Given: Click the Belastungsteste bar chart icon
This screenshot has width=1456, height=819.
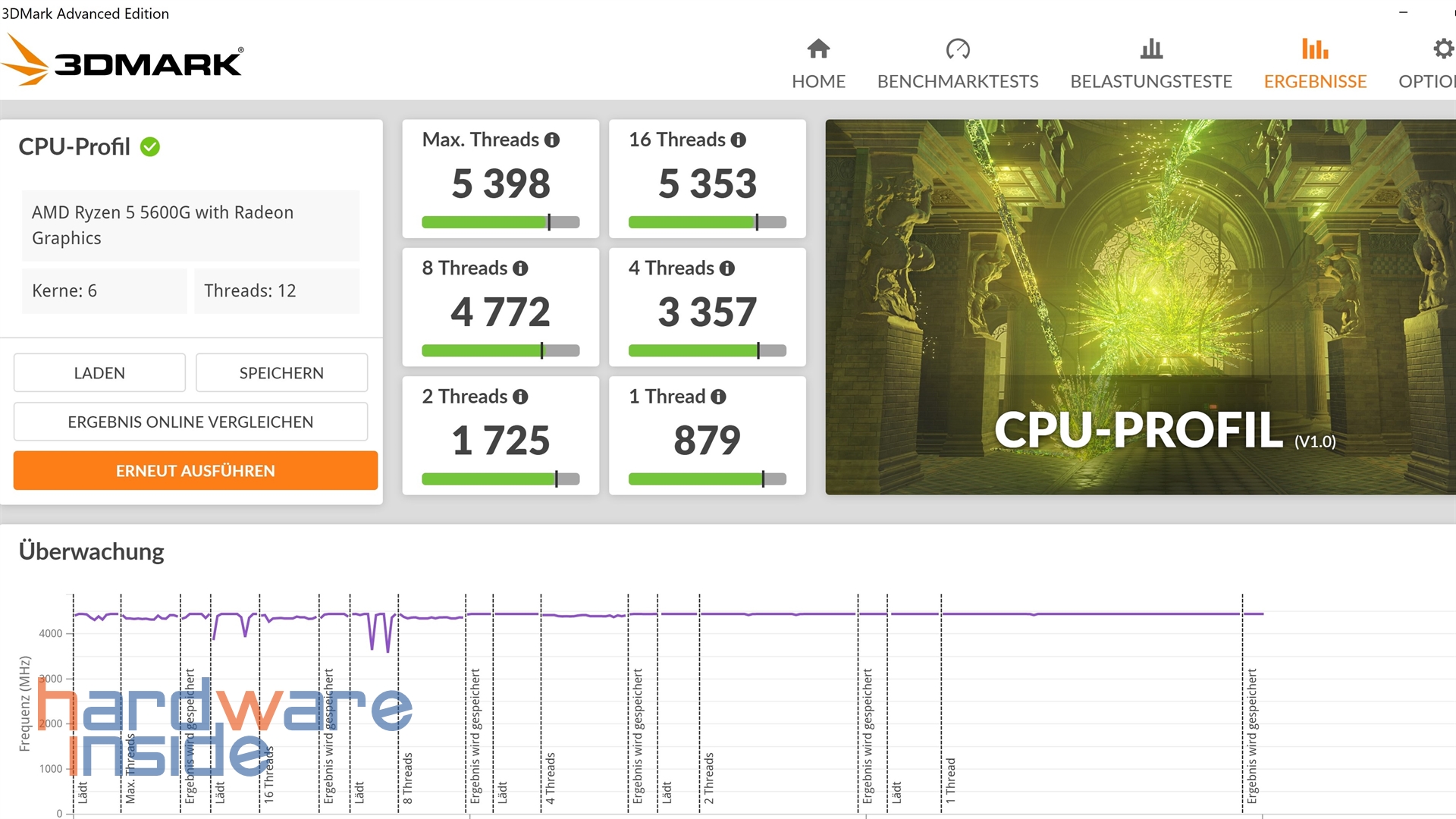Looking at the screenshot, I should [1151, 49].
